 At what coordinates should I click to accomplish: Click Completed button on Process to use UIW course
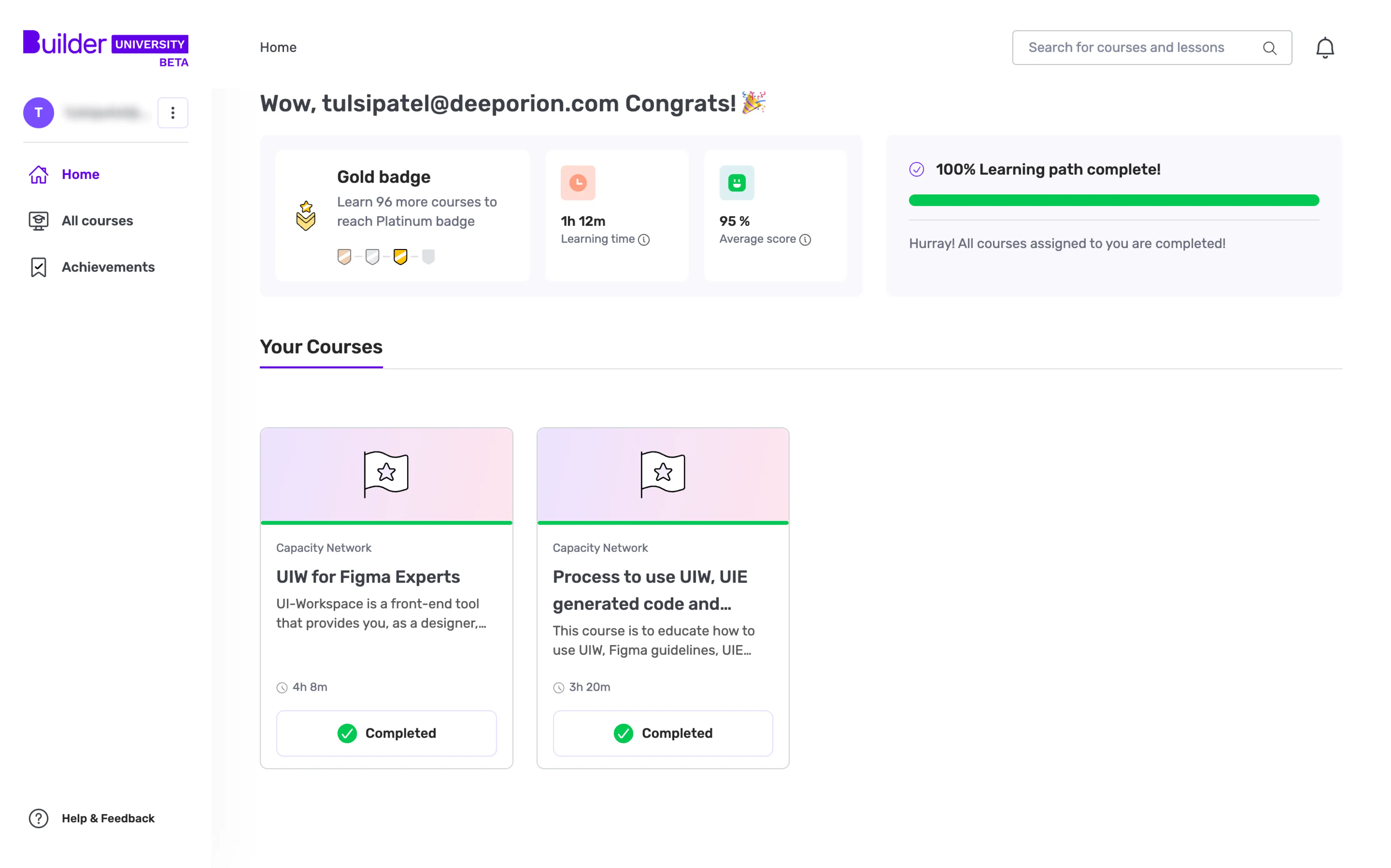[662, 733]
